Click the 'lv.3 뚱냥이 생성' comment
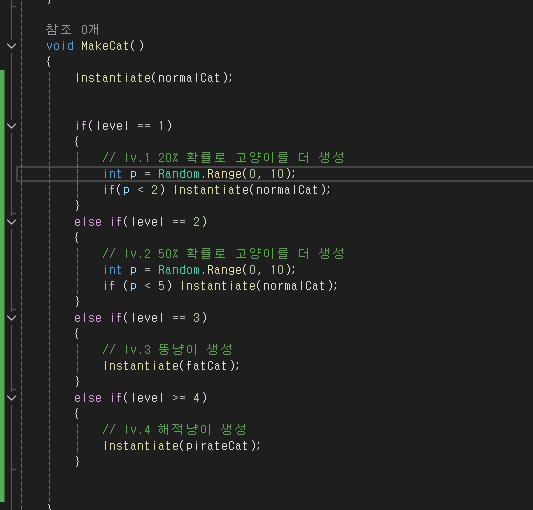The width and height of the screenshot is (533, 510). (x=168, y=350)
